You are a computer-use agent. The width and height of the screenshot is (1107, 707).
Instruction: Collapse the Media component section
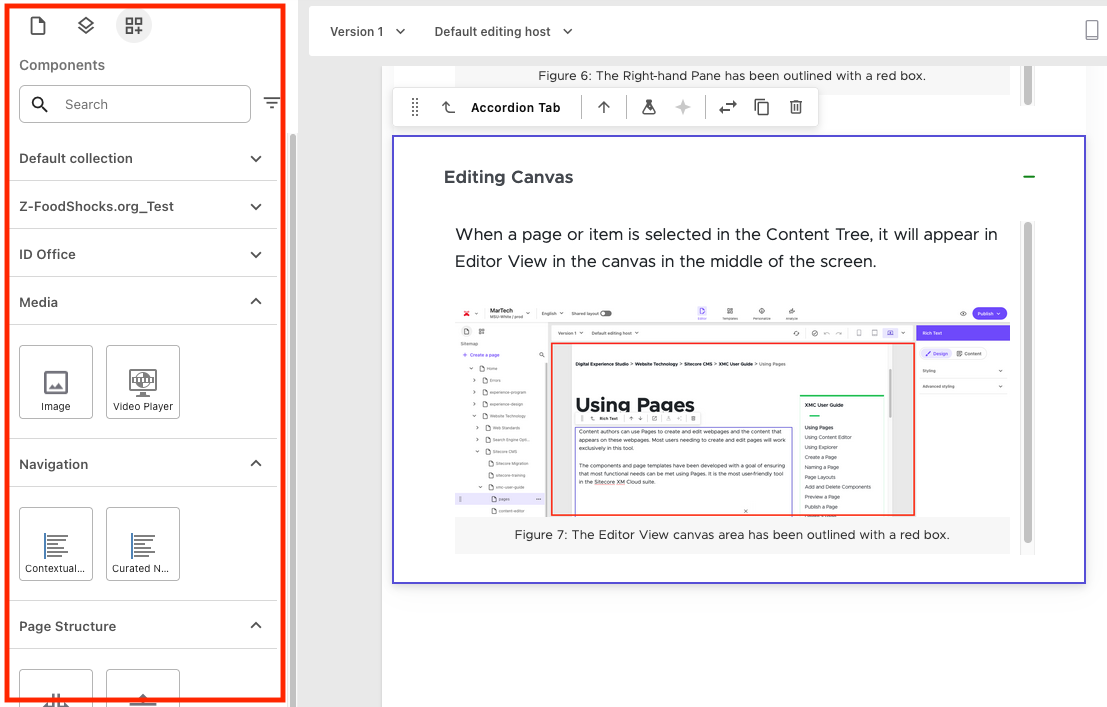(x=256, y=301)
